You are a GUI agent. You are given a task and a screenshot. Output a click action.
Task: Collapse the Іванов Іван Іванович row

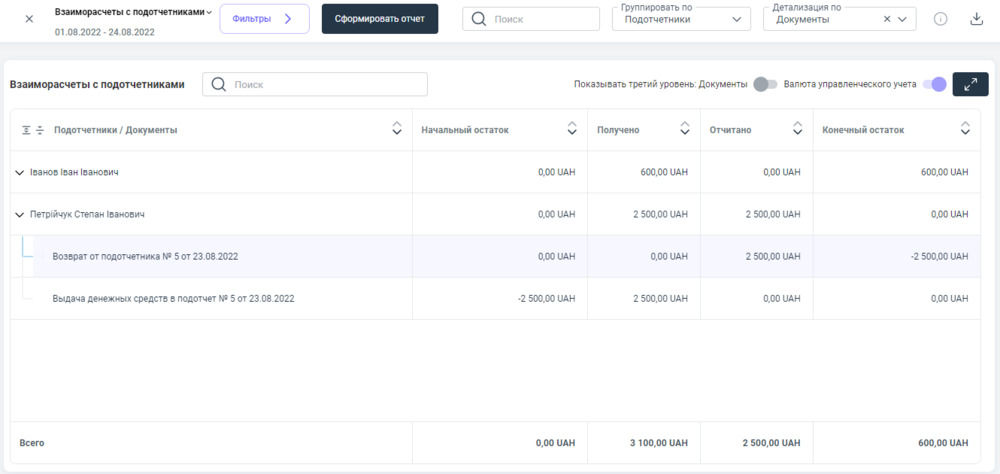click(20, 173)
